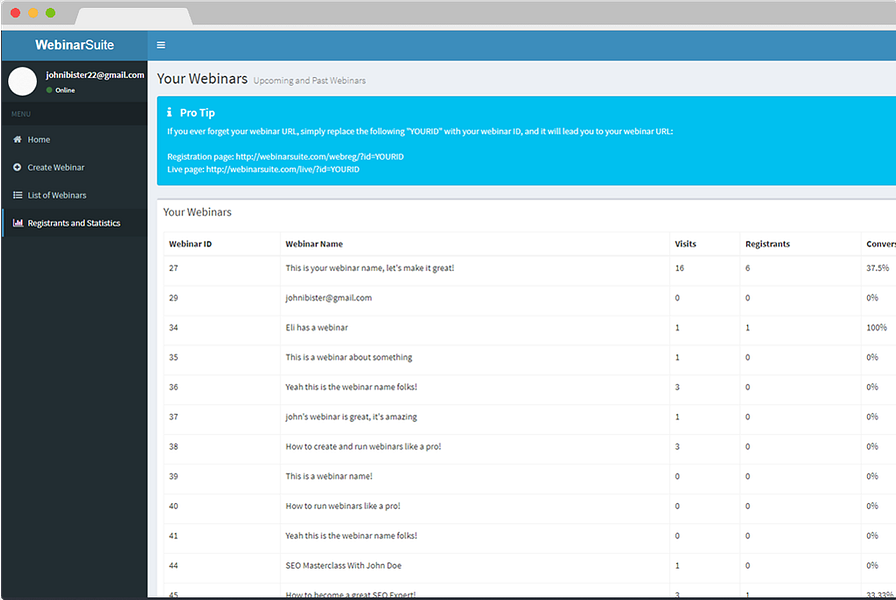Click 'This is a webinar about something'
The image size is (896, 600).
click(349, 357)
